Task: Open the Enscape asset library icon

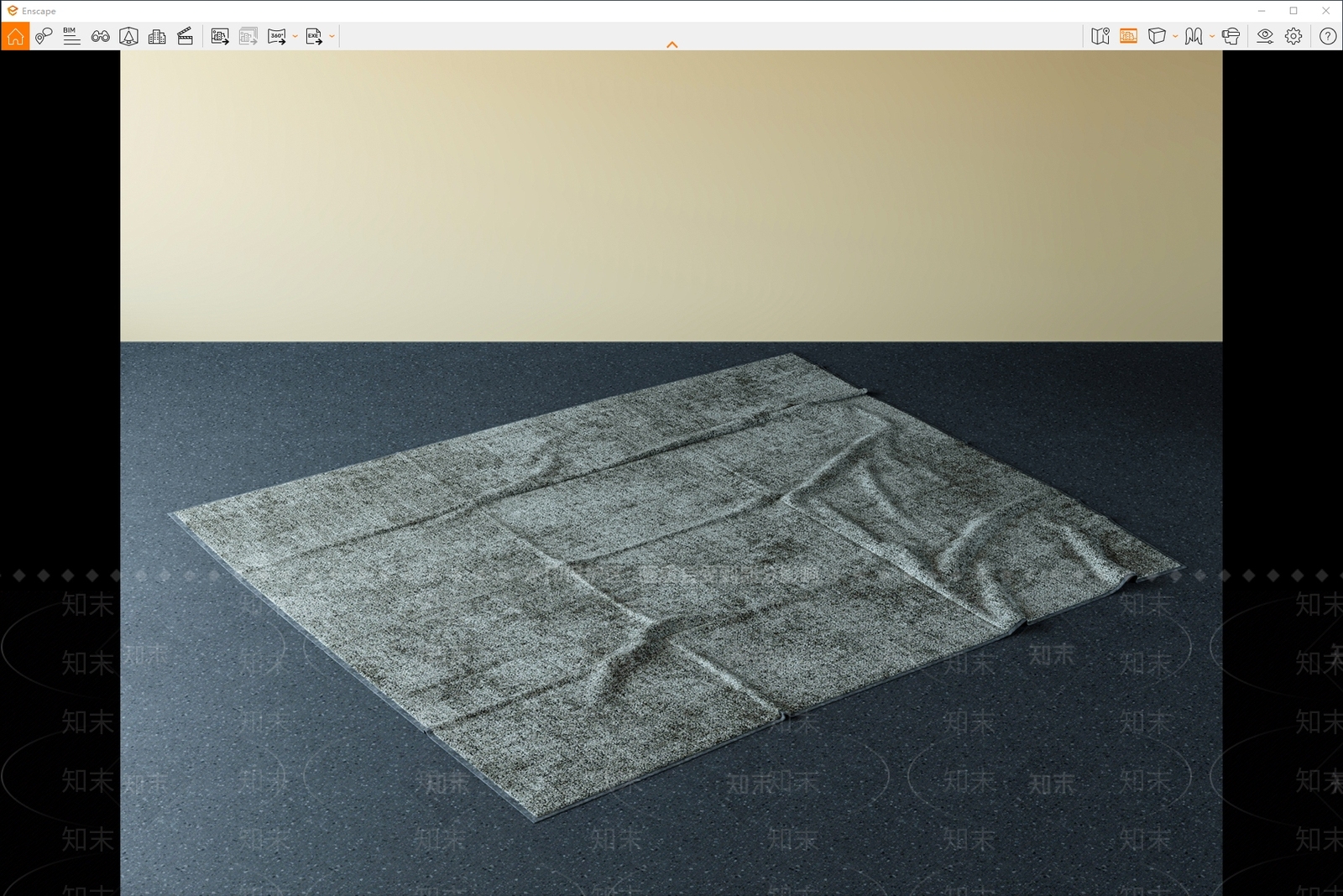Action: 128,36
